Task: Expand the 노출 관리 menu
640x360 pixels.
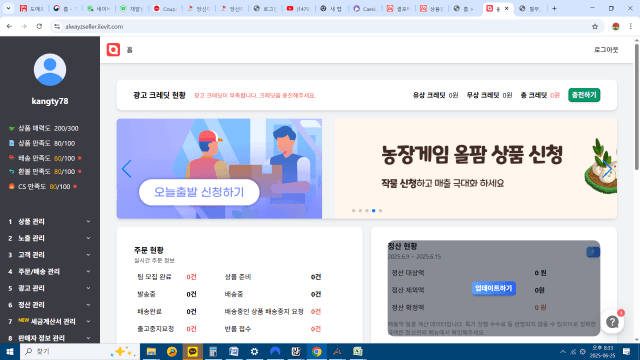Action: tap(50, 238)
